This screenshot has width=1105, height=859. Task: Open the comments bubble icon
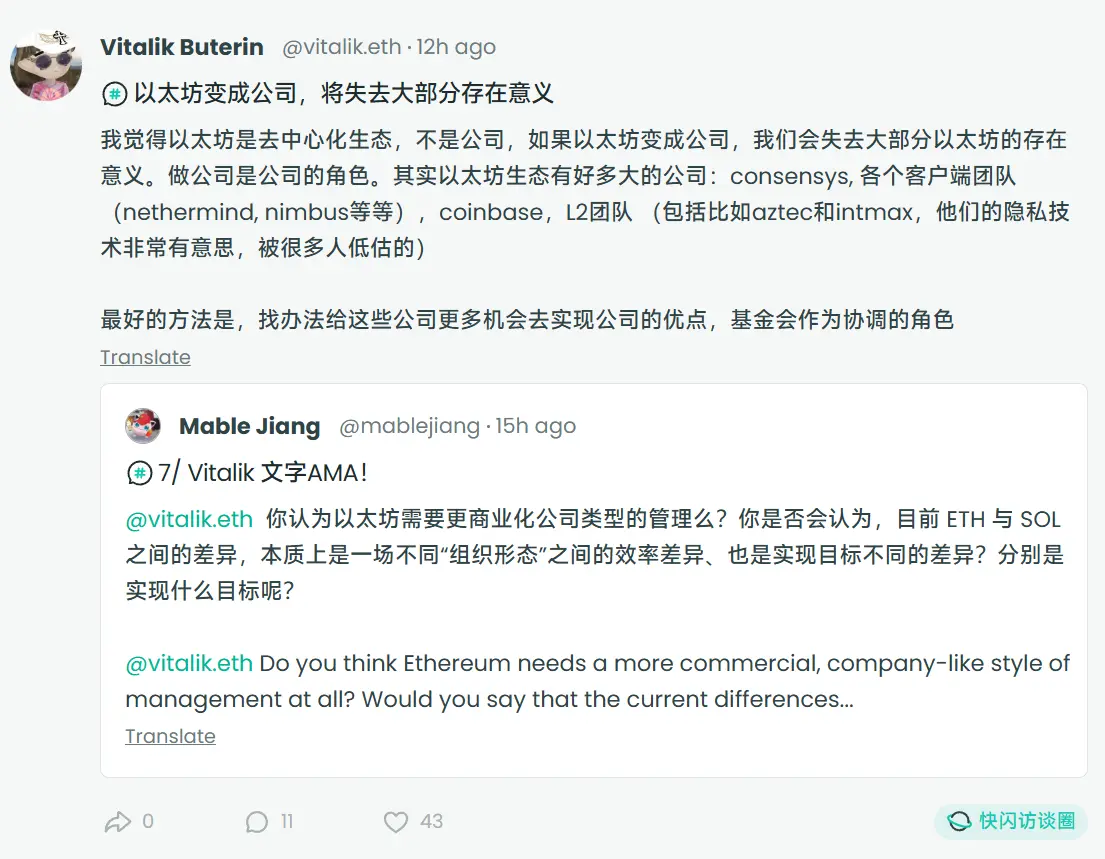(257, 822)
